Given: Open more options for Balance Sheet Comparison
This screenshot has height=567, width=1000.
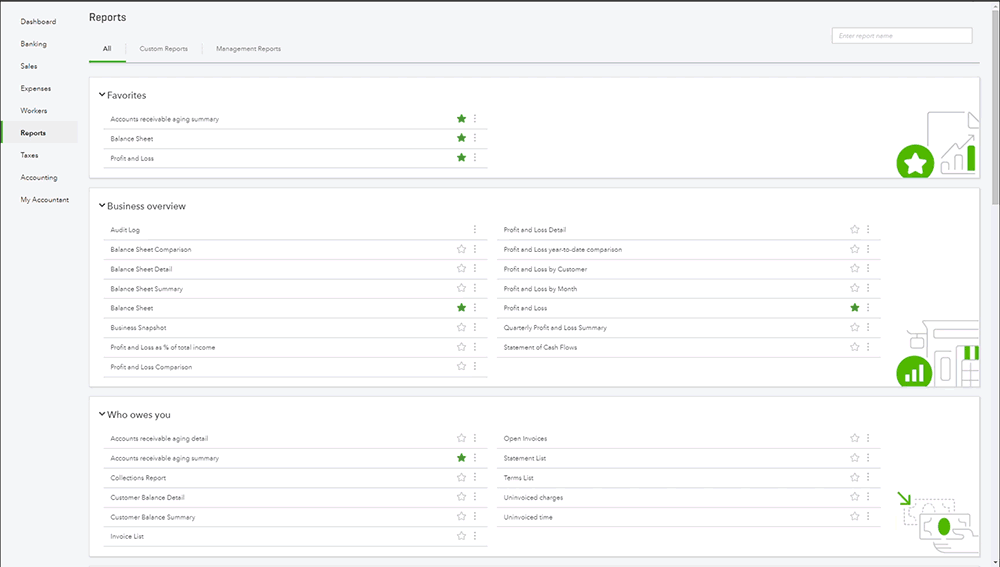Looking at the screenshot, I should 474,249.
